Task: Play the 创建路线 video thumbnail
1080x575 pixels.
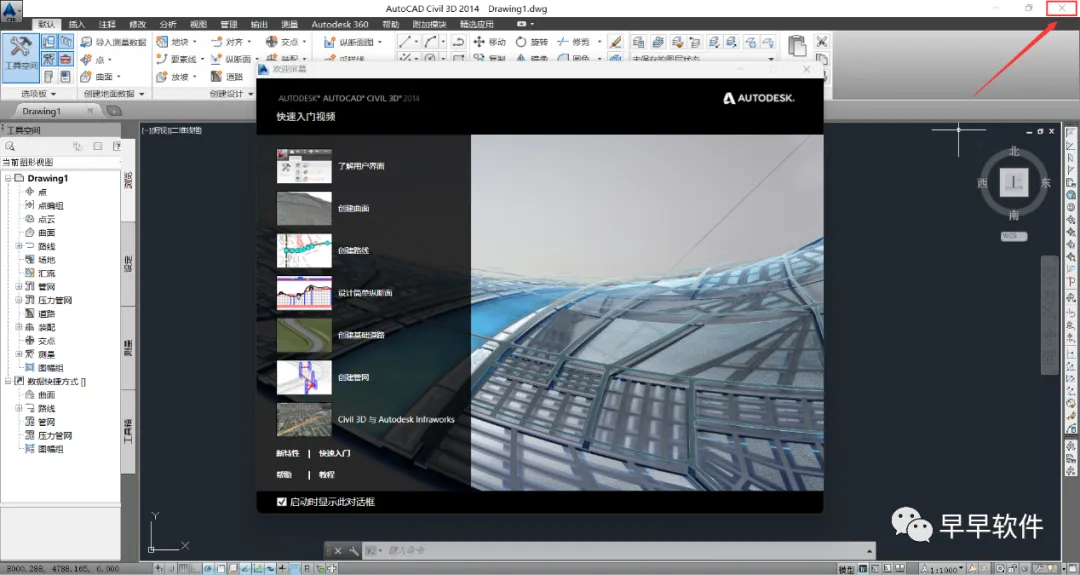Action: [x=304, y=251]
